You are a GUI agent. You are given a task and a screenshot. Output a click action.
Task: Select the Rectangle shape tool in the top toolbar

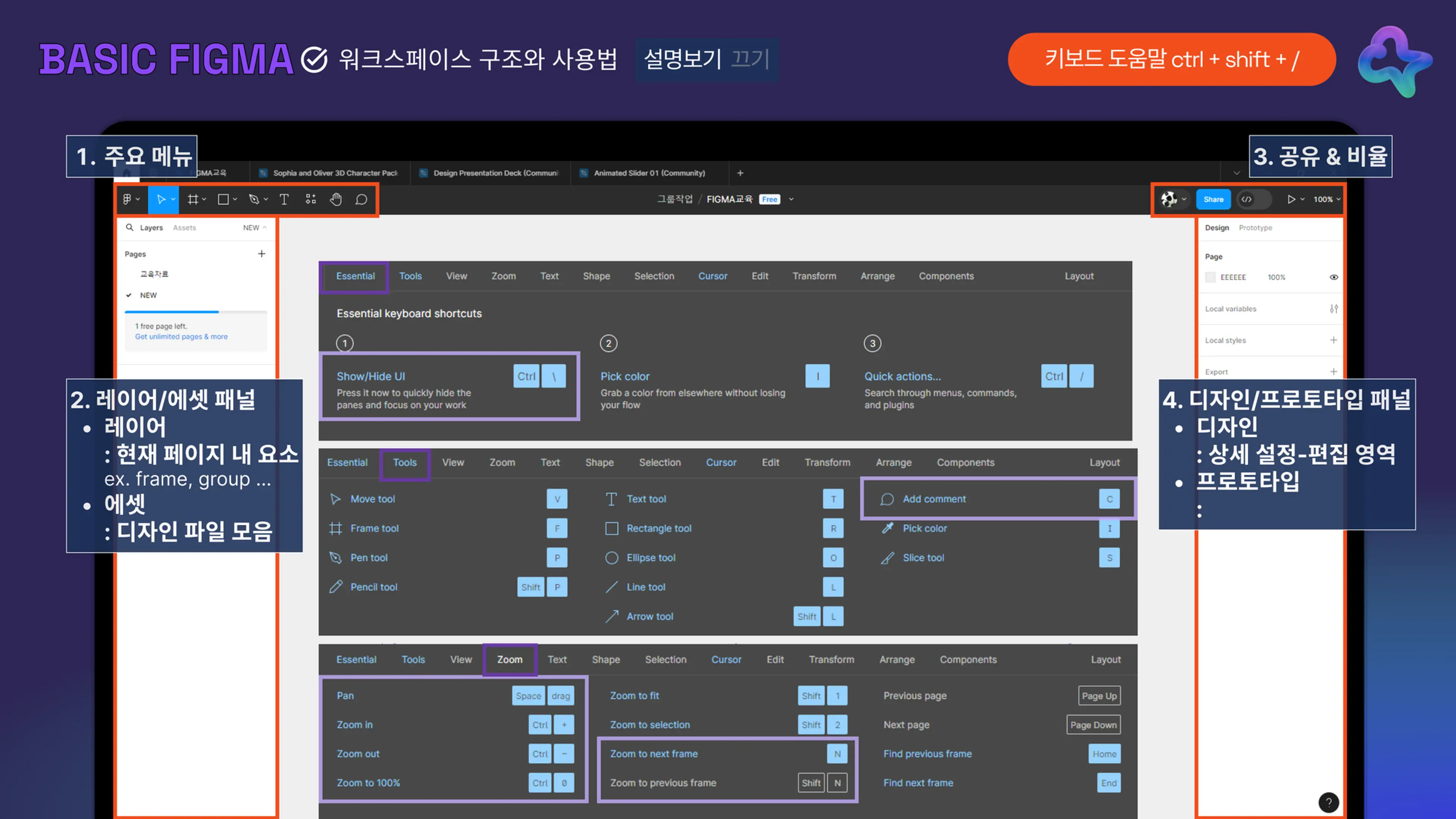[223, 199]
